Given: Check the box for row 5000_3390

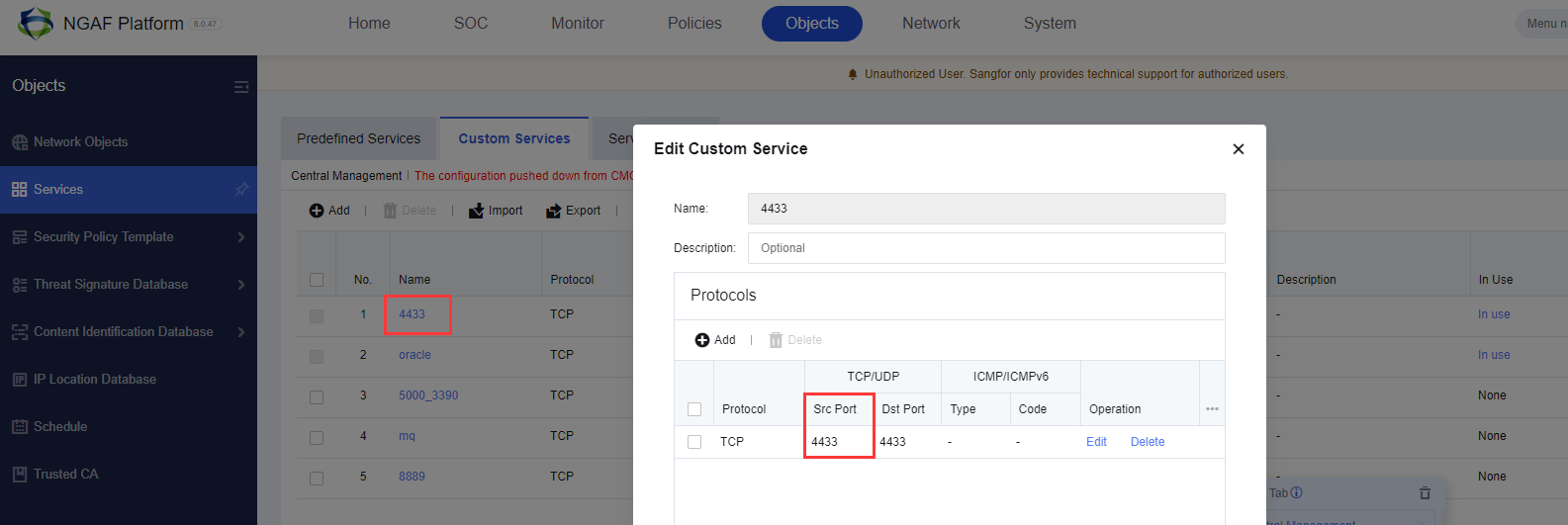Looking at the screenshot, I should (317, 396).
